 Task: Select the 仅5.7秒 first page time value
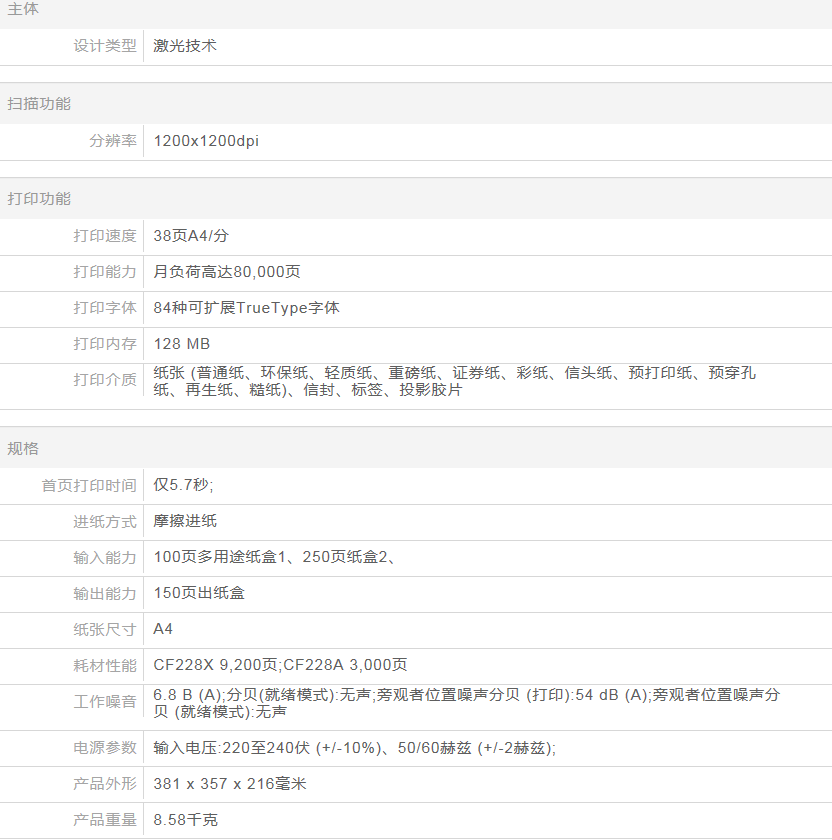[x=183, y=485]
